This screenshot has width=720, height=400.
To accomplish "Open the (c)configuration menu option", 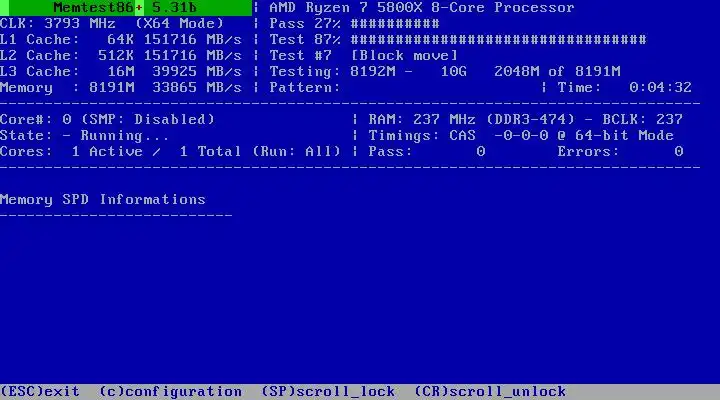I will 170,391.
